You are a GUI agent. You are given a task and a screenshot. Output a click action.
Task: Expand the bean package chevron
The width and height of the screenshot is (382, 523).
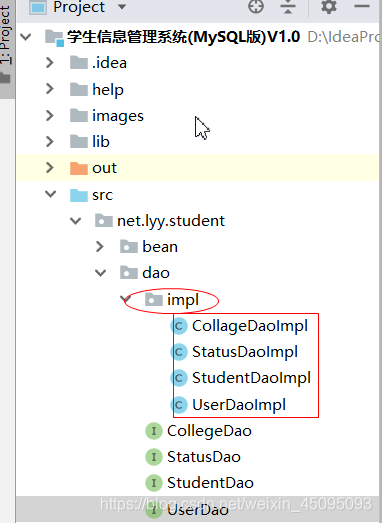tap(100, 246)
